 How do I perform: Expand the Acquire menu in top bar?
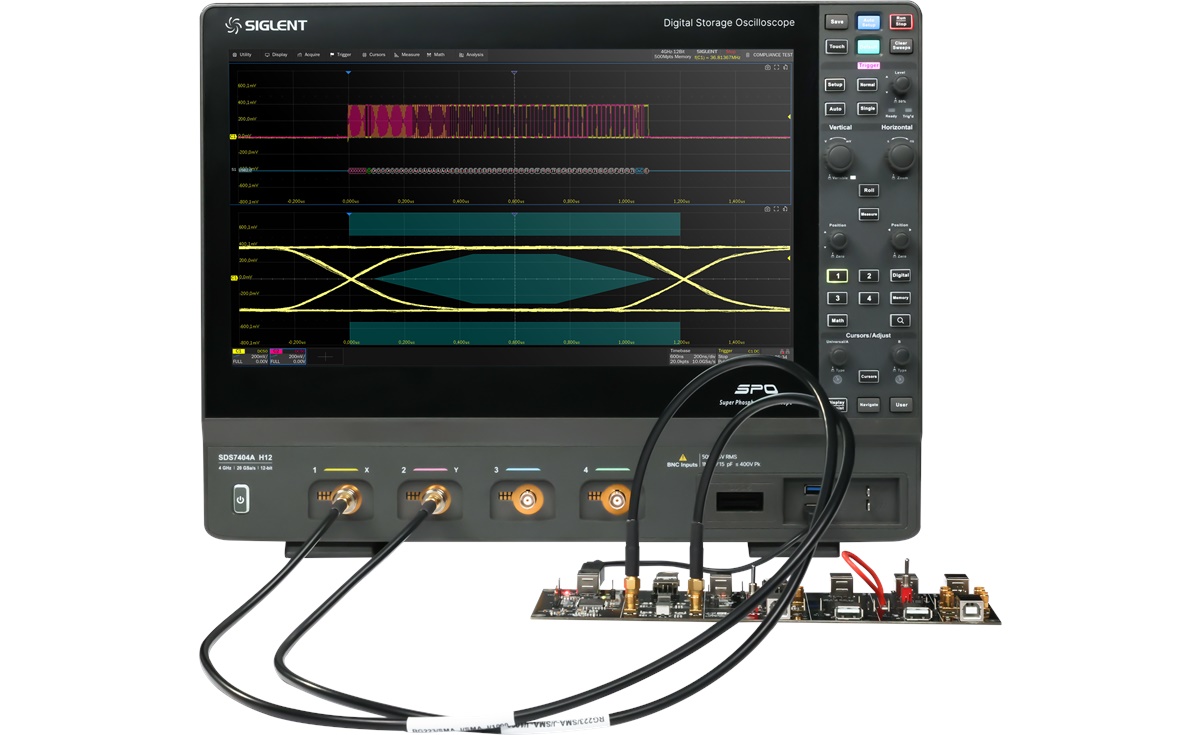[x=309, y=55]
